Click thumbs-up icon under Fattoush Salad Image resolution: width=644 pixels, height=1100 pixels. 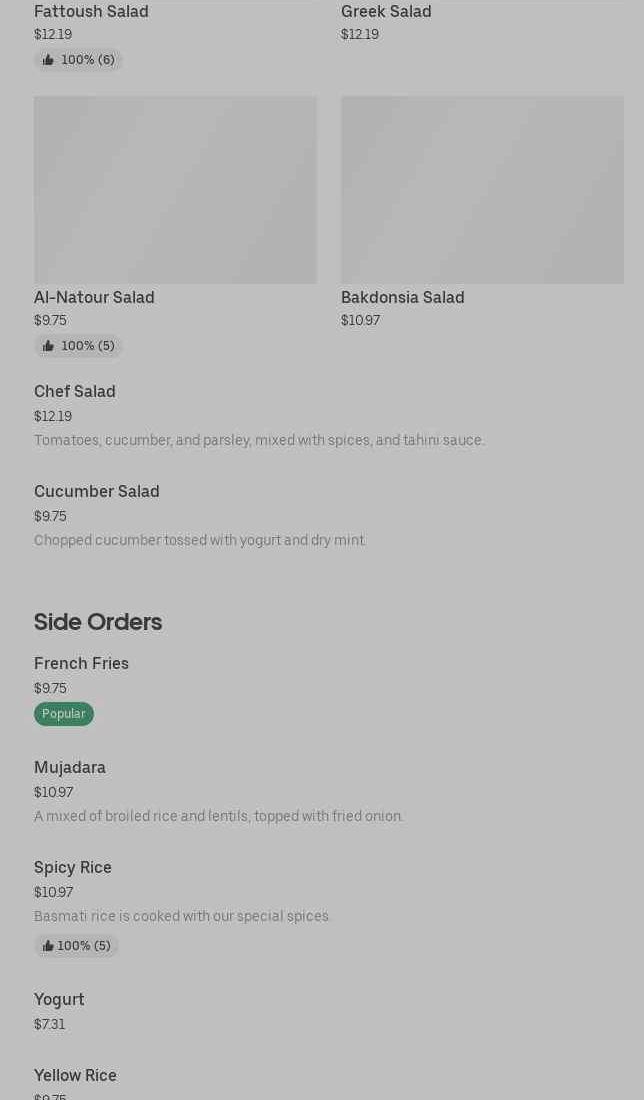(x=48, y=60)
